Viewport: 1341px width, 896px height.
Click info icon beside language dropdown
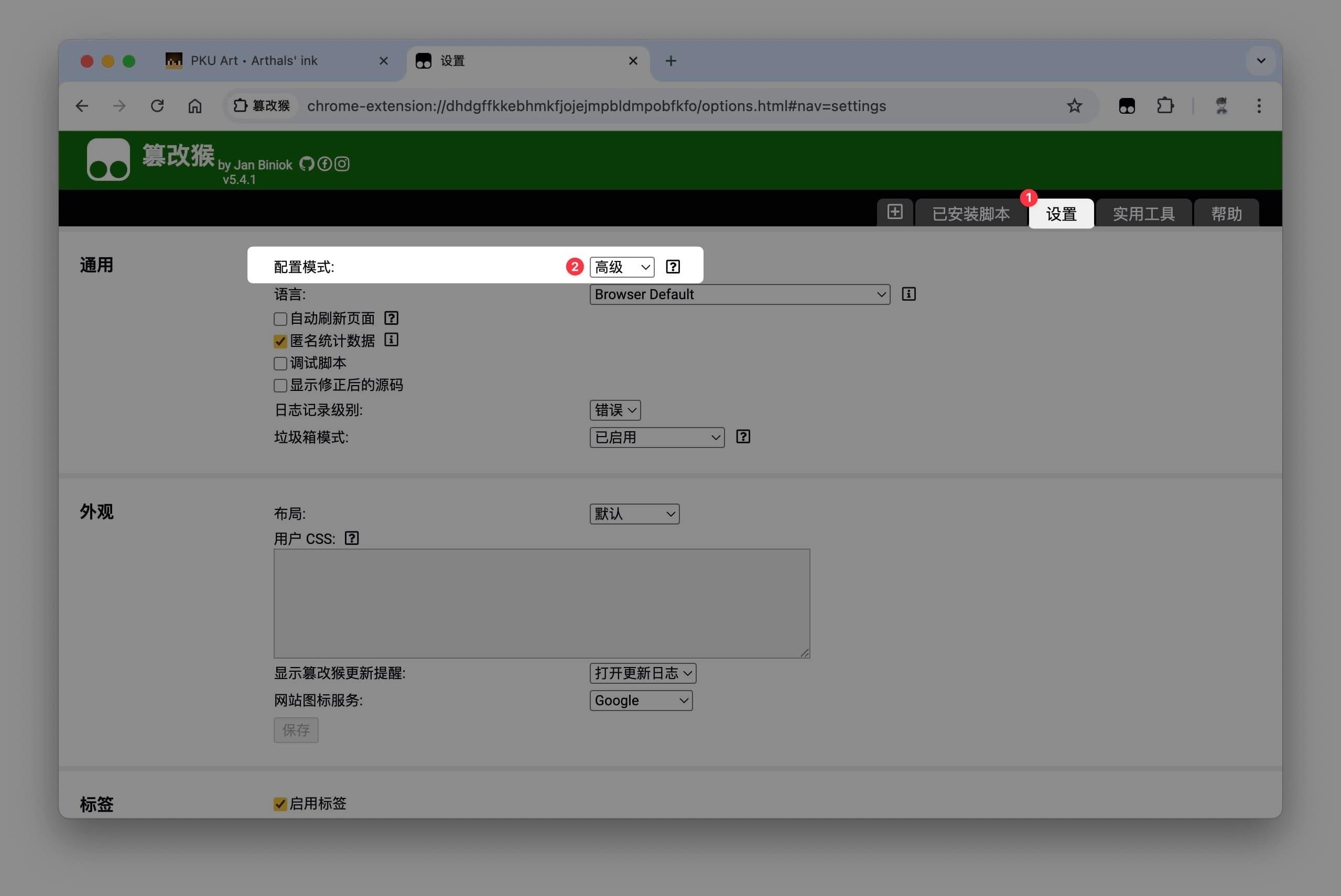tap(909, 294)
